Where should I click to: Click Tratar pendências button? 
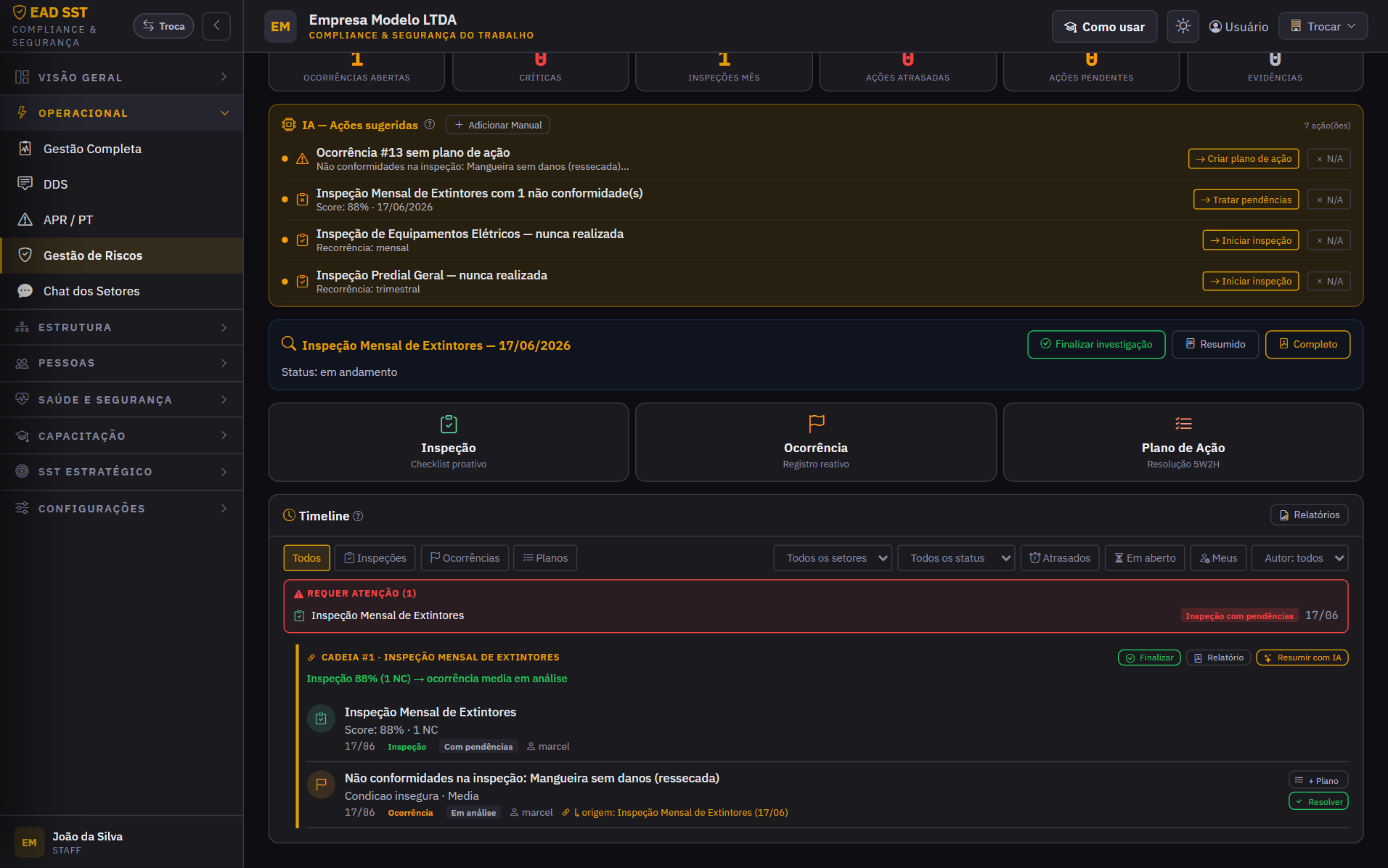coord(1246,200)
